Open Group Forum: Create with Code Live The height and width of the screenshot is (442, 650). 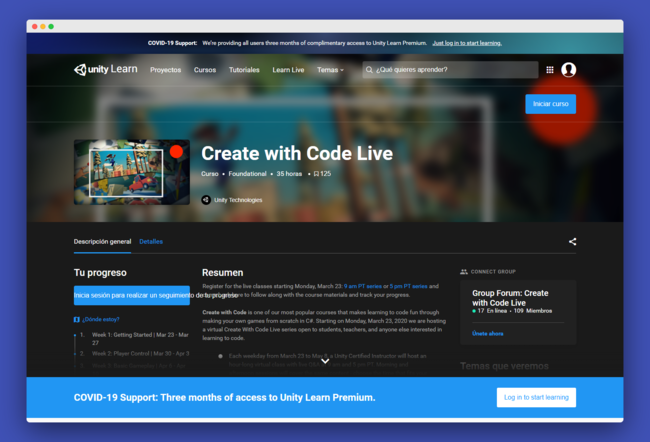[x=510, y=298]
